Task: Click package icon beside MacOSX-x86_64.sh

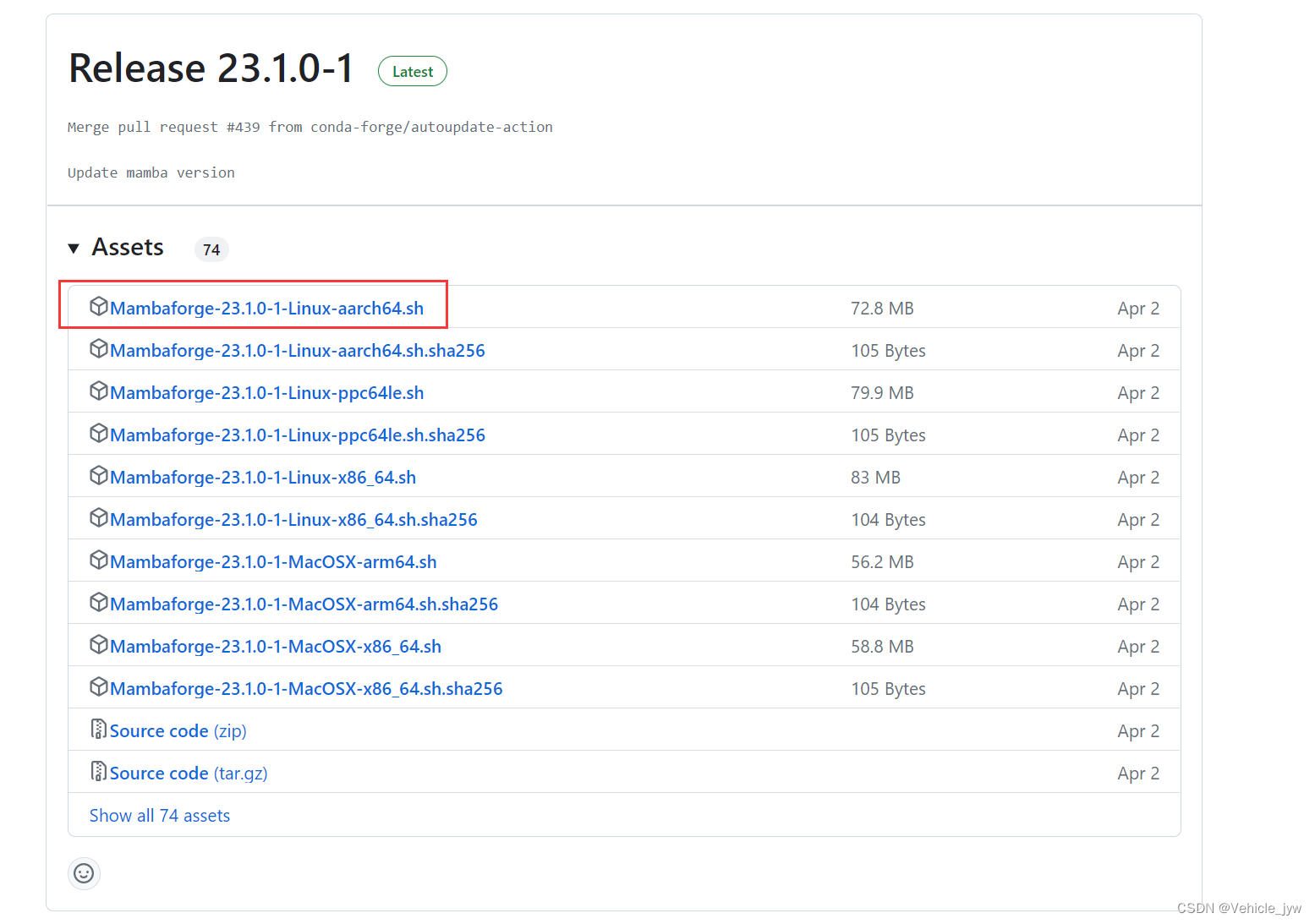Action: 99,644
